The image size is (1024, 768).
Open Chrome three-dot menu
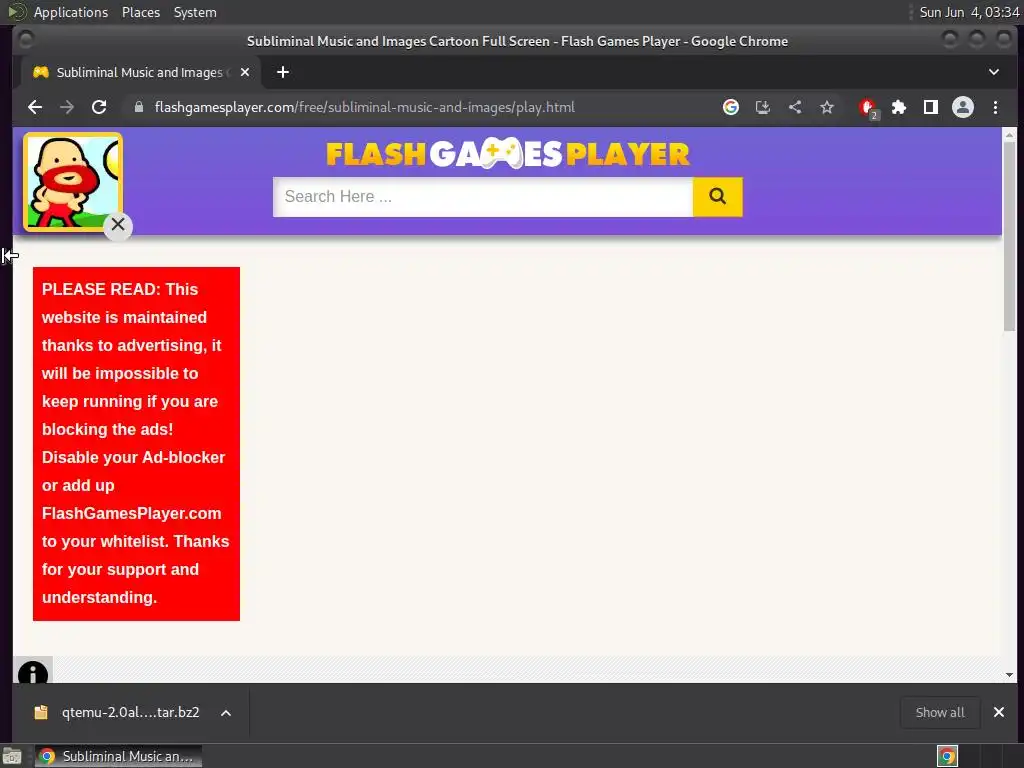[995, 107]
